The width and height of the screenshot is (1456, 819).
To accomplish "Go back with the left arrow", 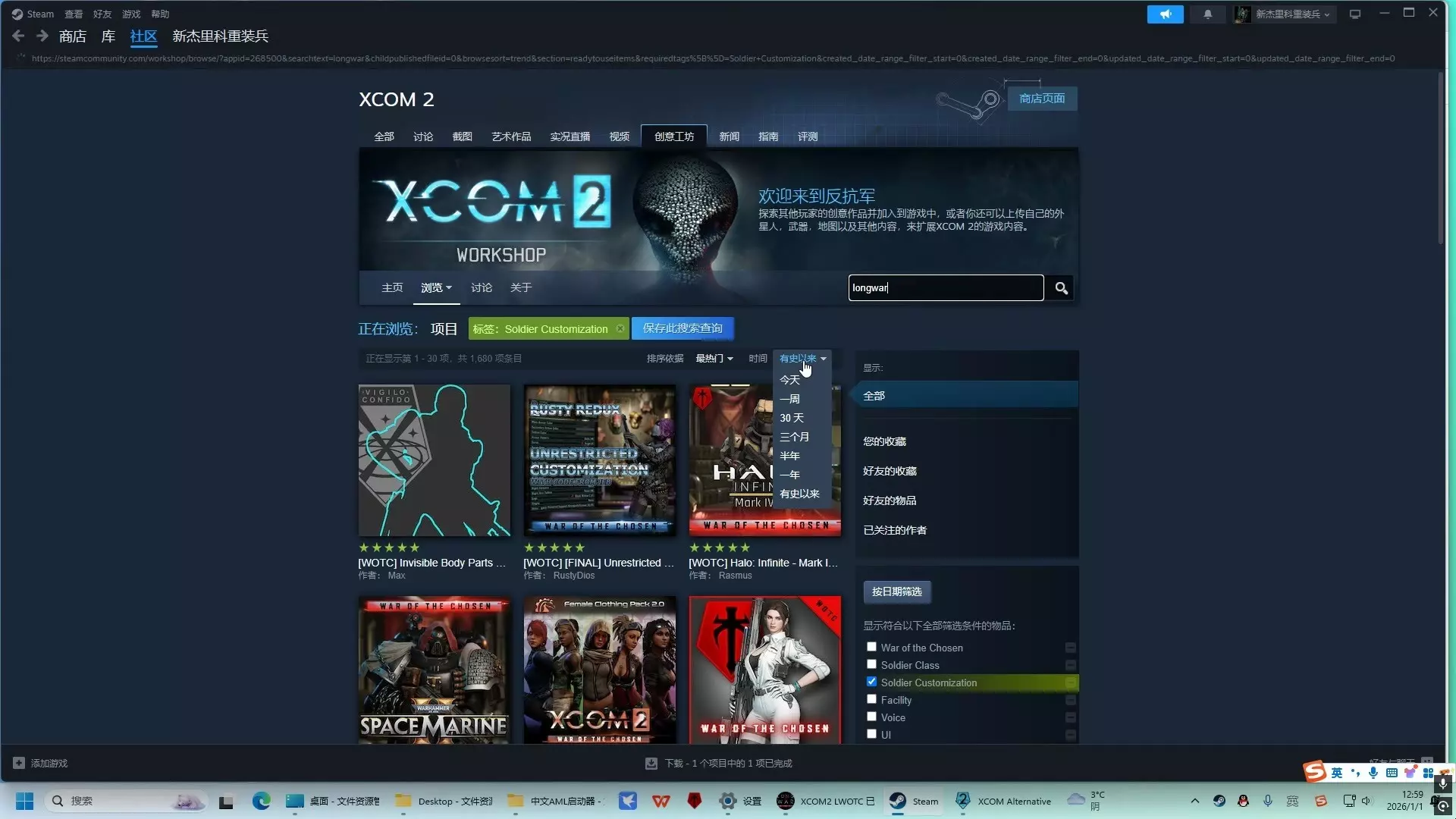I will [x=19, y=36].
